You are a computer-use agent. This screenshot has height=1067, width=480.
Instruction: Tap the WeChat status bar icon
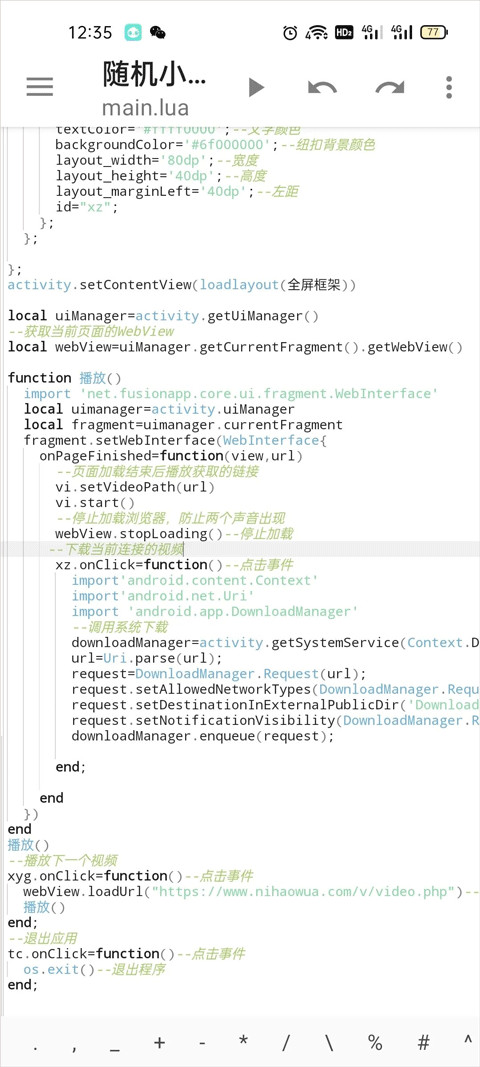pyautogui.click(x=158, y=32)
